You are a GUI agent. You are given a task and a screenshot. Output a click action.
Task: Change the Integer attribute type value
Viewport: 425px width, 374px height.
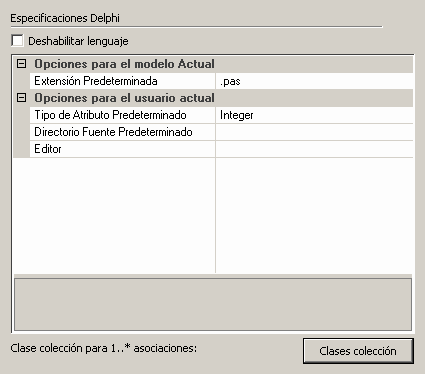[x=314, y=115]
